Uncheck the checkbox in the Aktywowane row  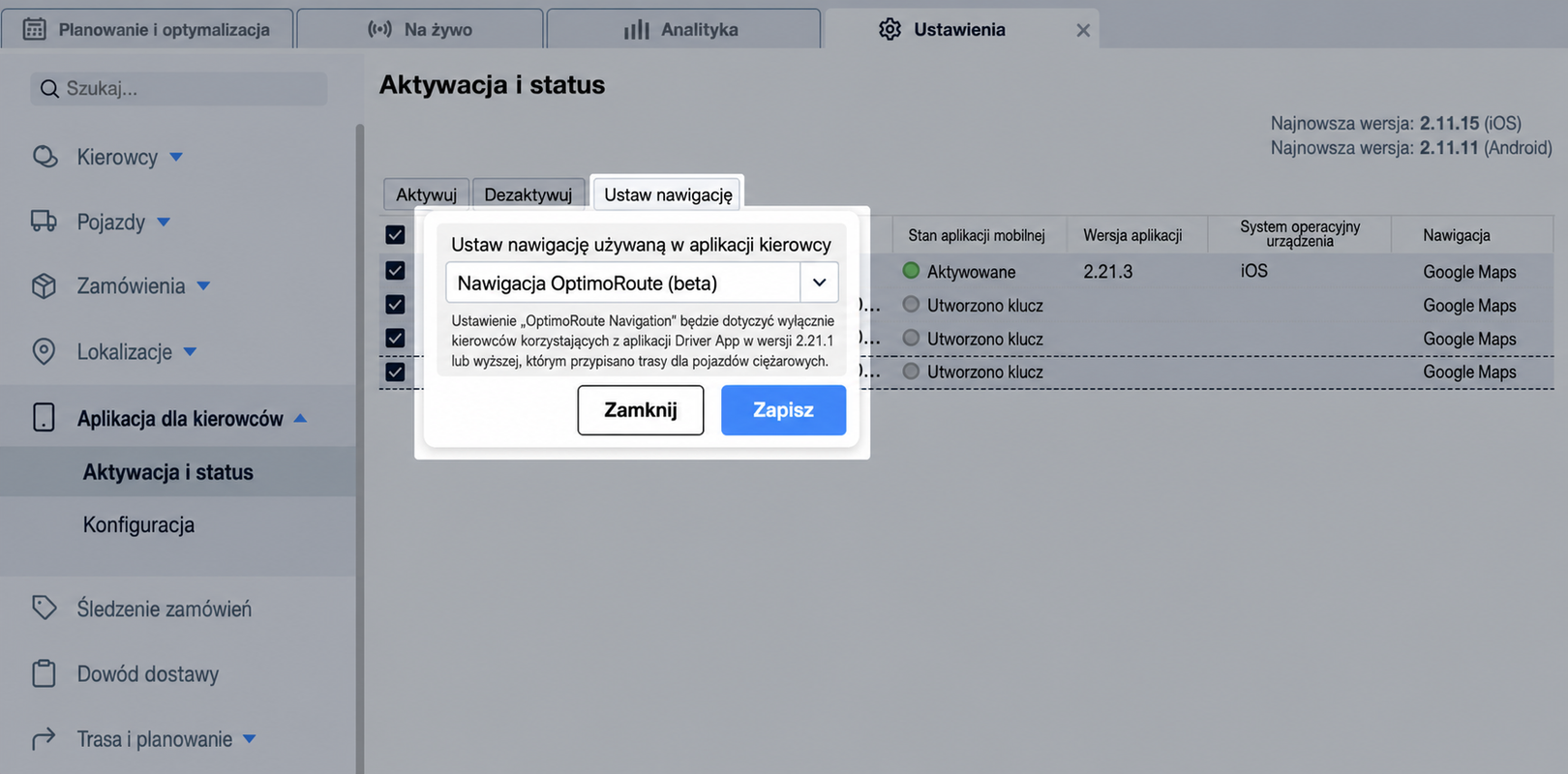(395, 271)
